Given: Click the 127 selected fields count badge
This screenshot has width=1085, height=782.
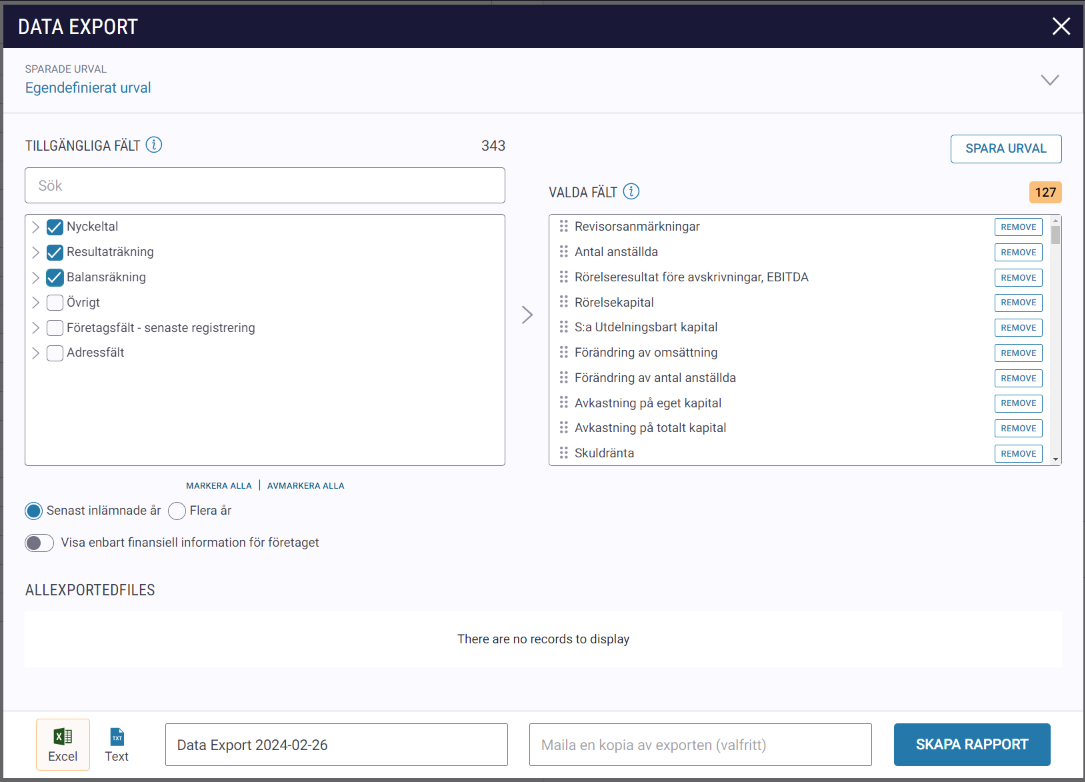Looking at the screenshot, I should (x=1045, y=192).
